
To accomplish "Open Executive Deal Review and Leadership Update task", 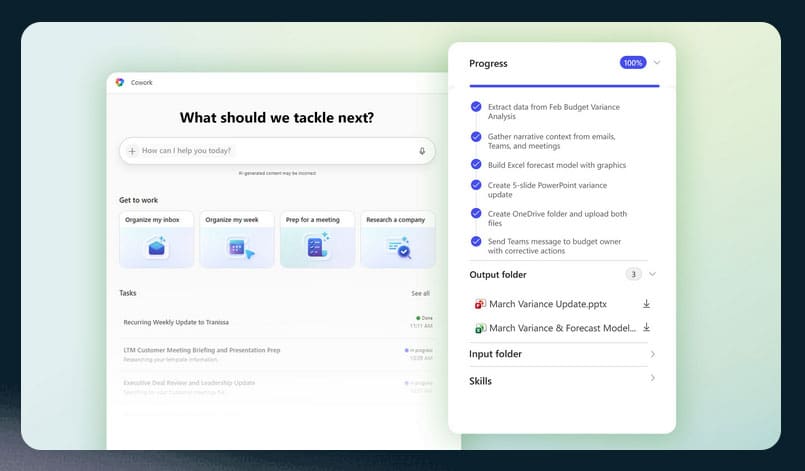I will [x=277, y=387].
